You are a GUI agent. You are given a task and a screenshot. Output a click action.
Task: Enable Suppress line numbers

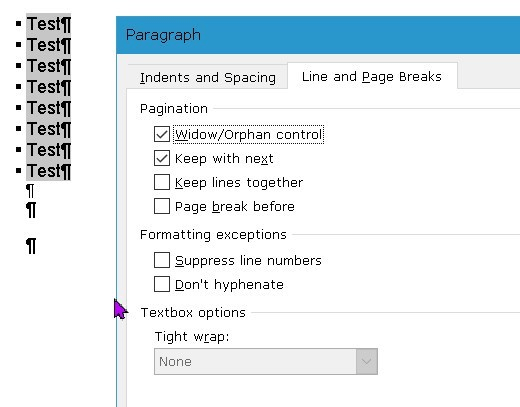[162, 260]
